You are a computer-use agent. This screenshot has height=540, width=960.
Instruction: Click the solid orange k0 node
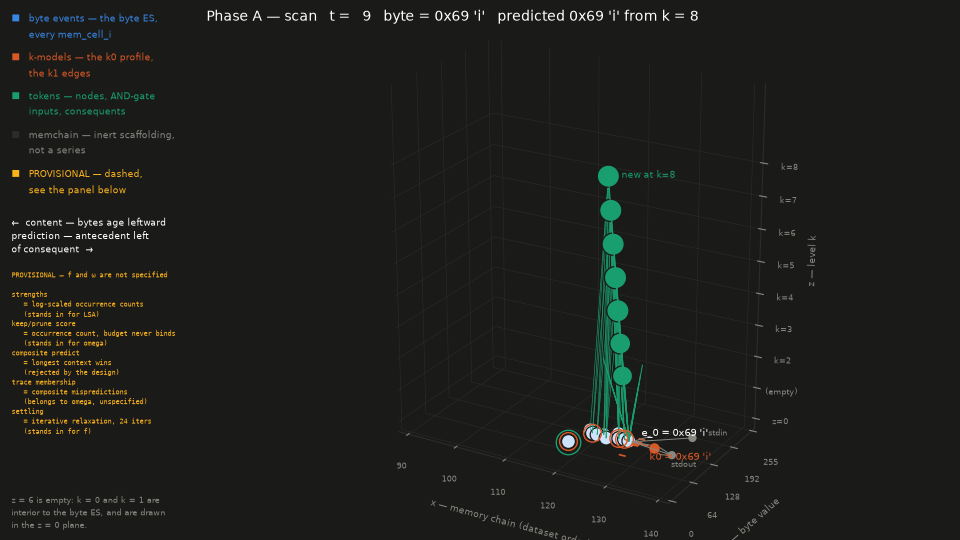(x=654, y=449)
